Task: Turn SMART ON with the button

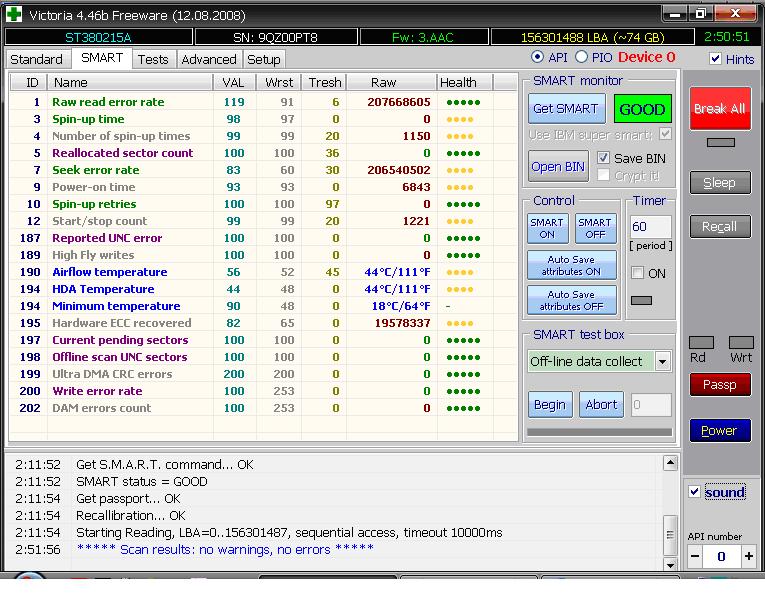Action: (547, 228)
